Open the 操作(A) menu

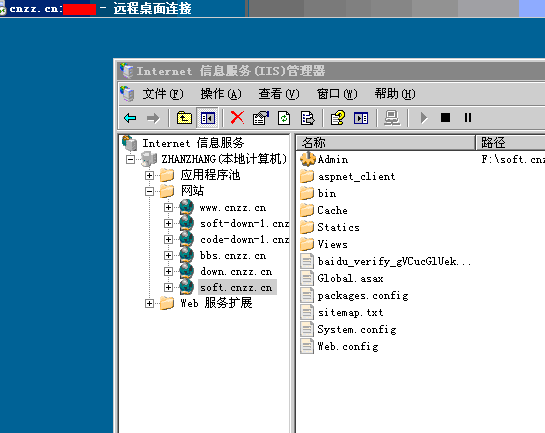click(x=221, y=94)
